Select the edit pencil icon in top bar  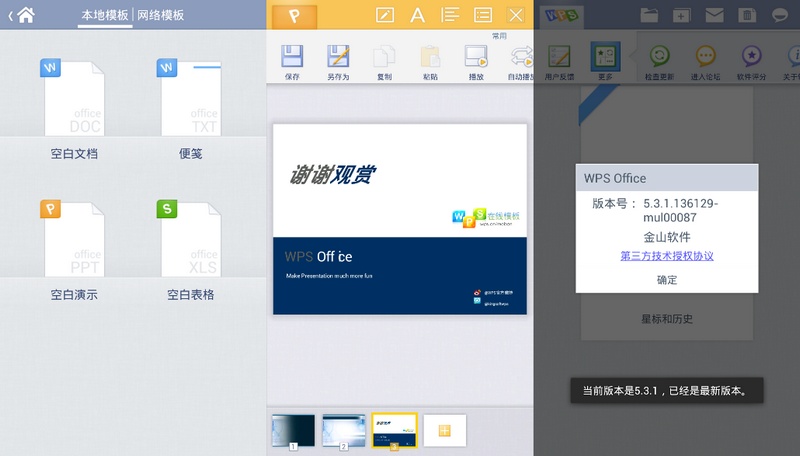(x=385, y=15)
